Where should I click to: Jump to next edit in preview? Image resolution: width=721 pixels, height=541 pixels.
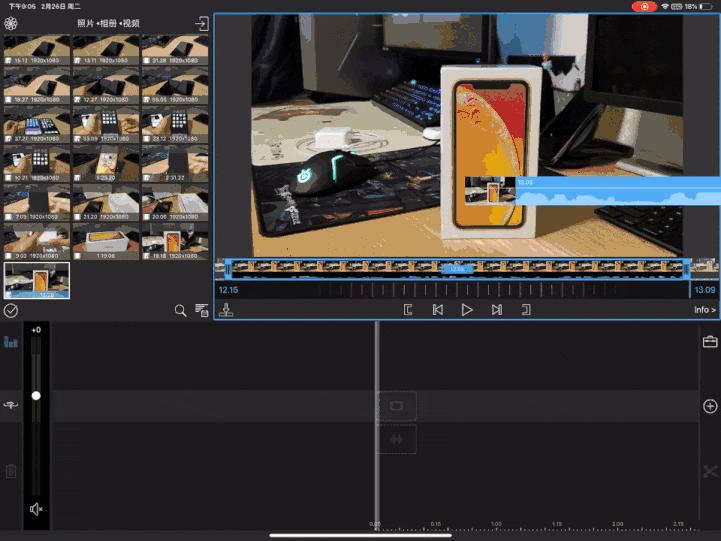coord(497,310)
